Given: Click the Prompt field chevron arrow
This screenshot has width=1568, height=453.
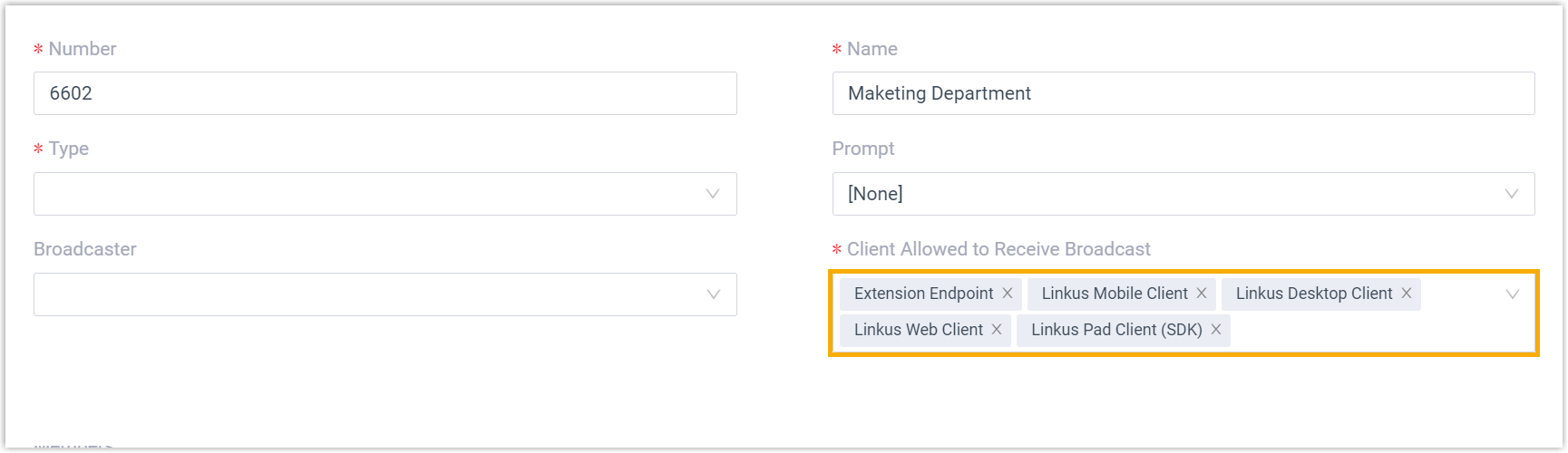Looking at the screenshot, I should click(x=1512, y=194).
